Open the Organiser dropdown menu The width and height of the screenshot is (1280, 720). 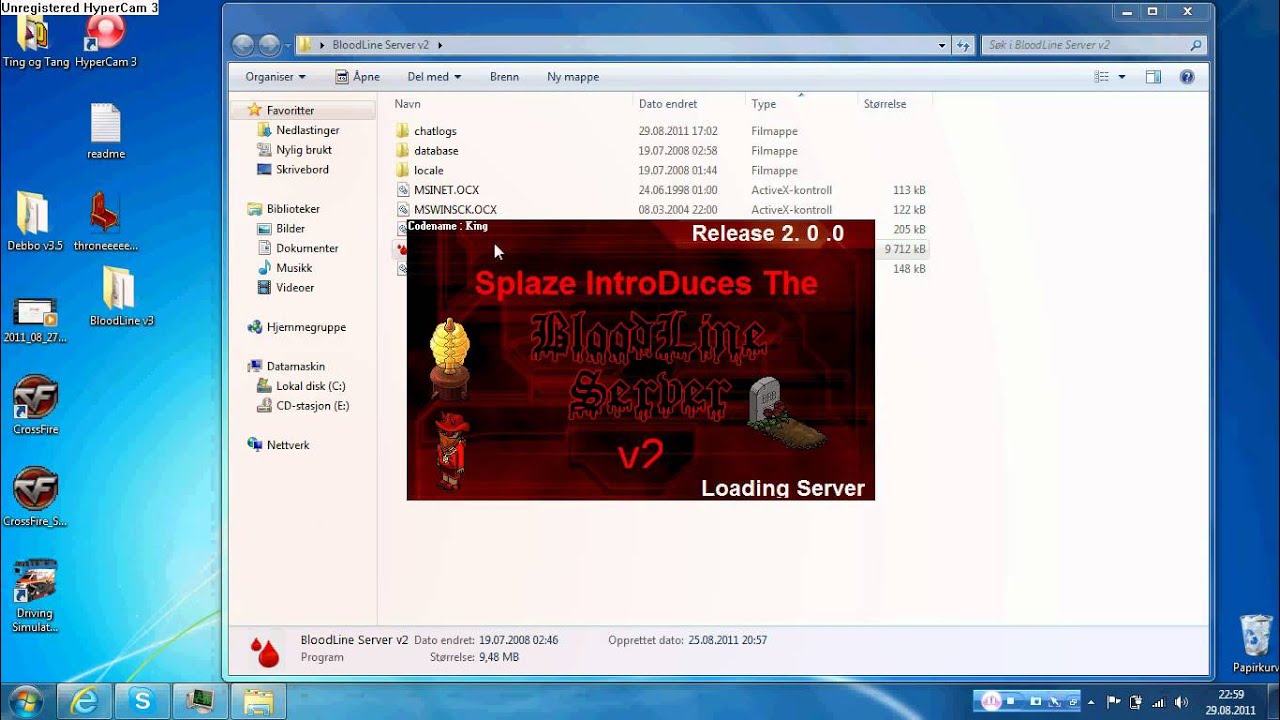pos(275,77)
